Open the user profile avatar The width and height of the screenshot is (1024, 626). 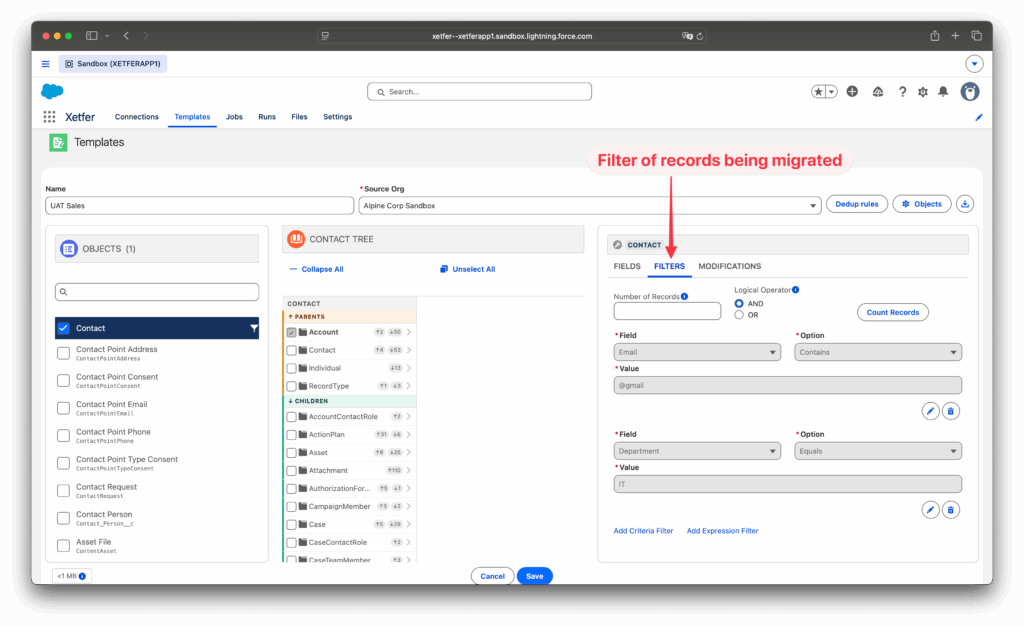tap(970, 92)
